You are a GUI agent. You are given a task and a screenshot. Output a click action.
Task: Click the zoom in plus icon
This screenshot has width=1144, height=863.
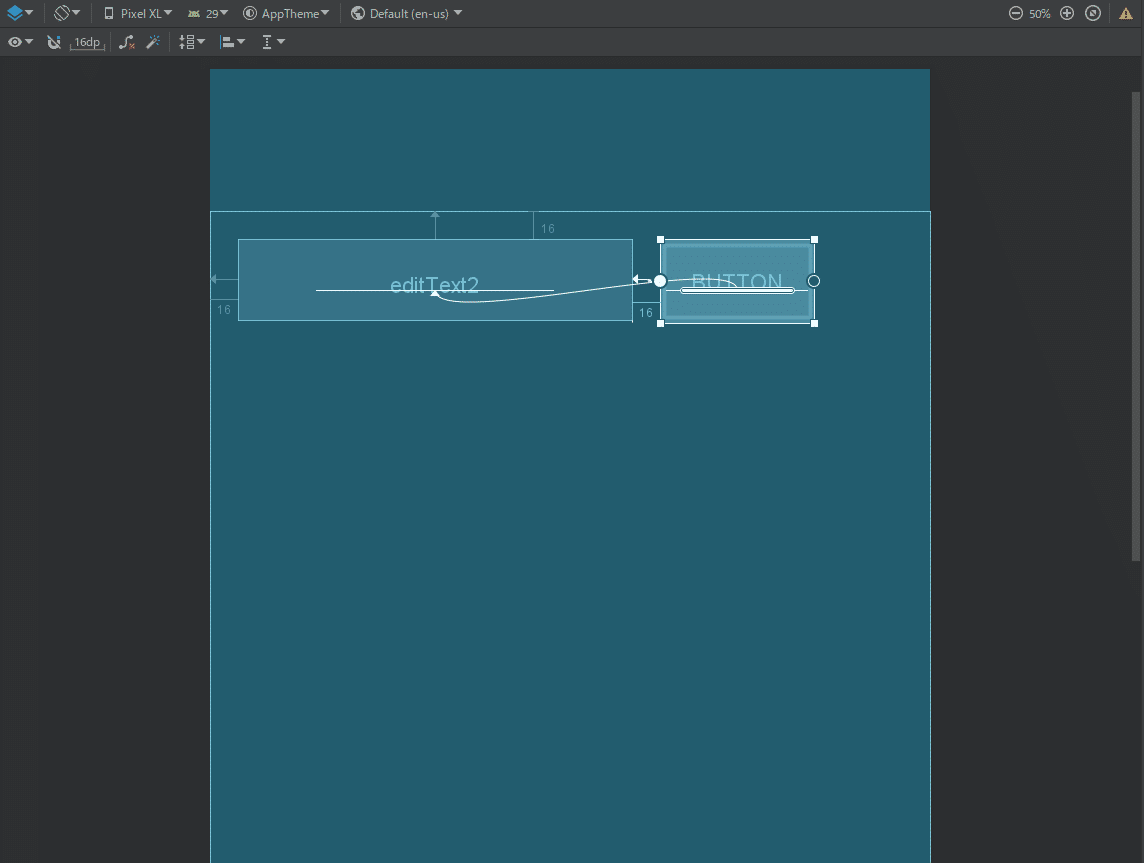(1067, 13)
